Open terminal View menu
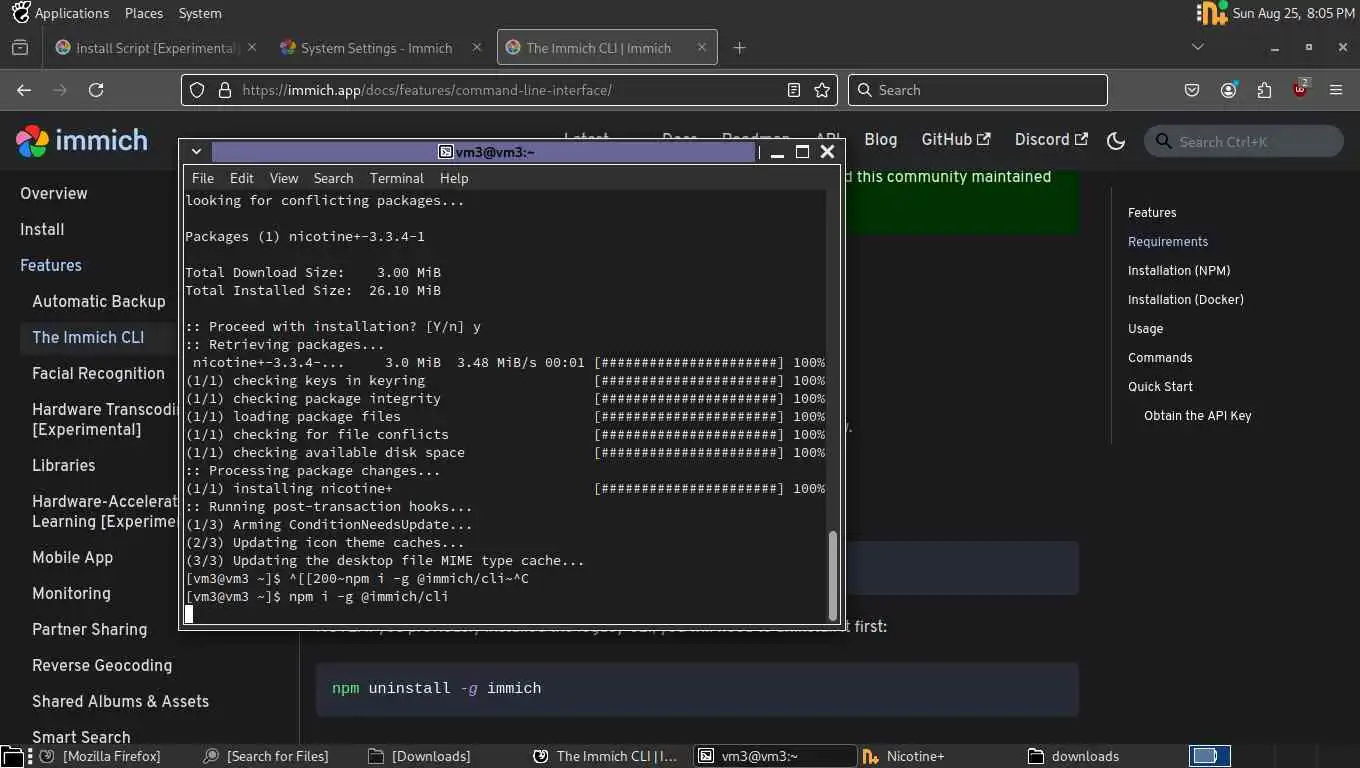This screenshot has width=1360, height=768. tap(284, 178)
